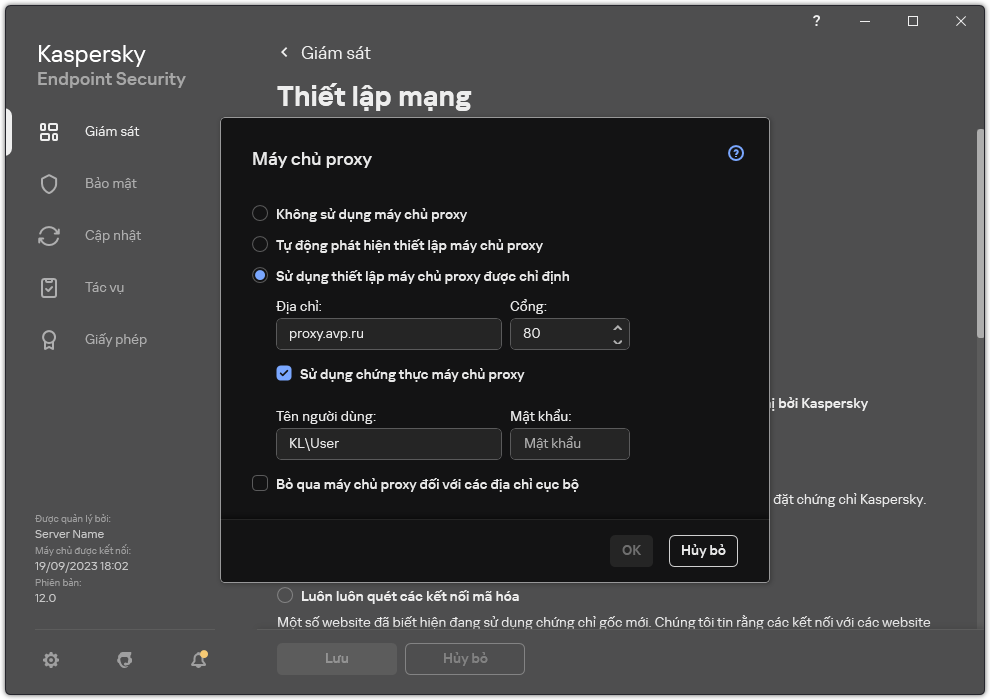Decrease port value with down arrow
The width and height of the screenshot is (990, 700).
618,340
